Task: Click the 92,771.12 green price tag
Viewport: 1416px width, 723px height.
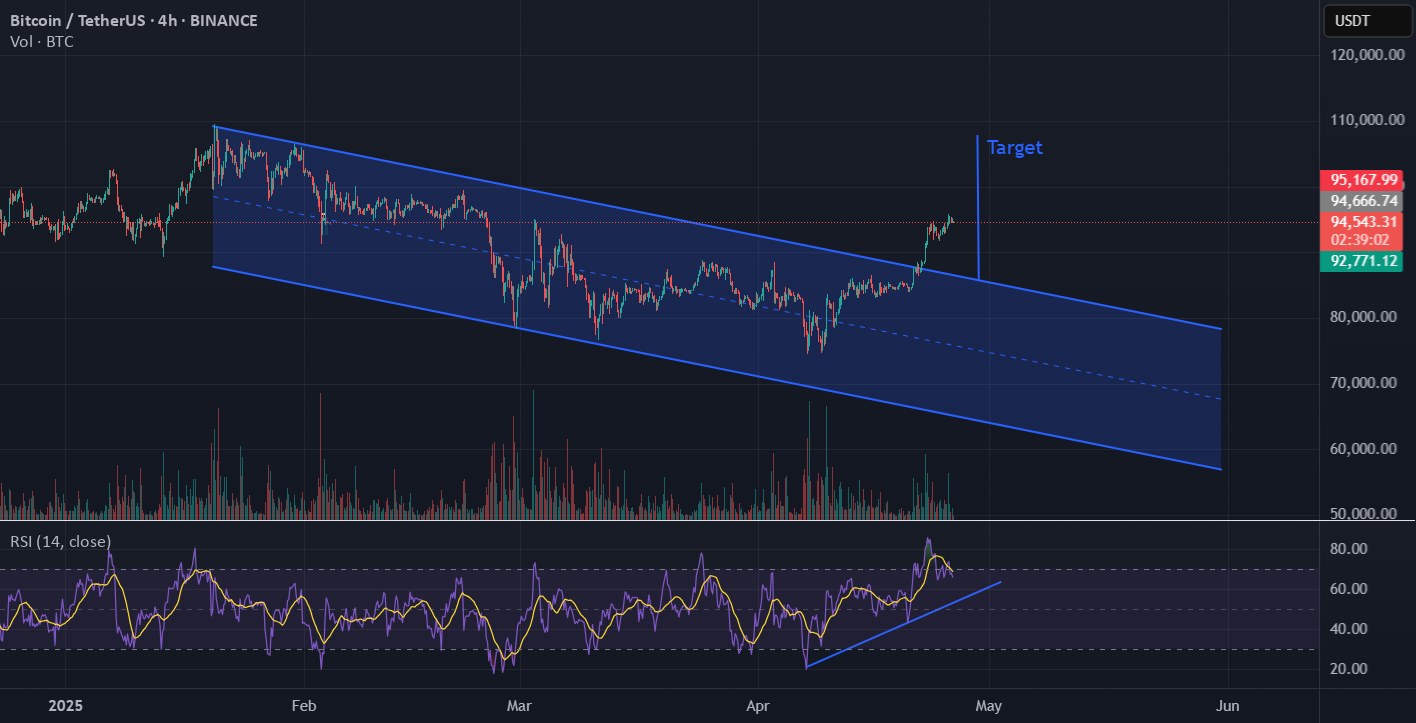Action: point(1361,261)
